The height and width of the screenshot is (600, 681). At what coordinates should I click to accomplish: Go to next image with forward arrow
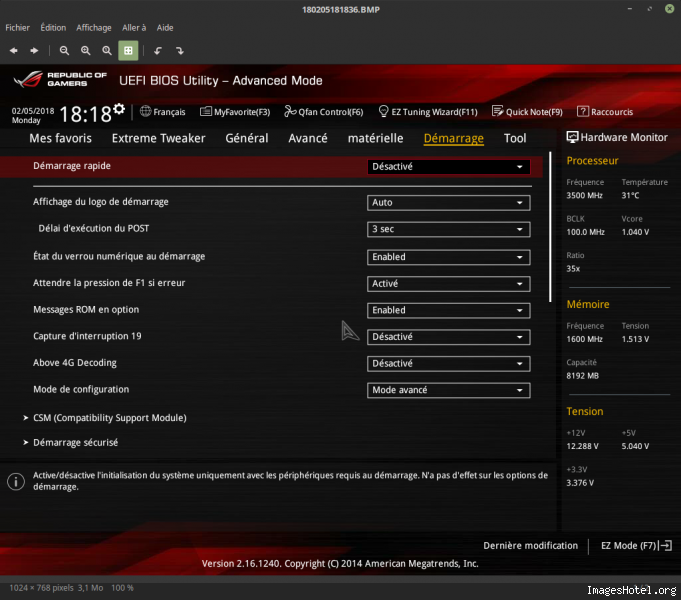point(34,51)
